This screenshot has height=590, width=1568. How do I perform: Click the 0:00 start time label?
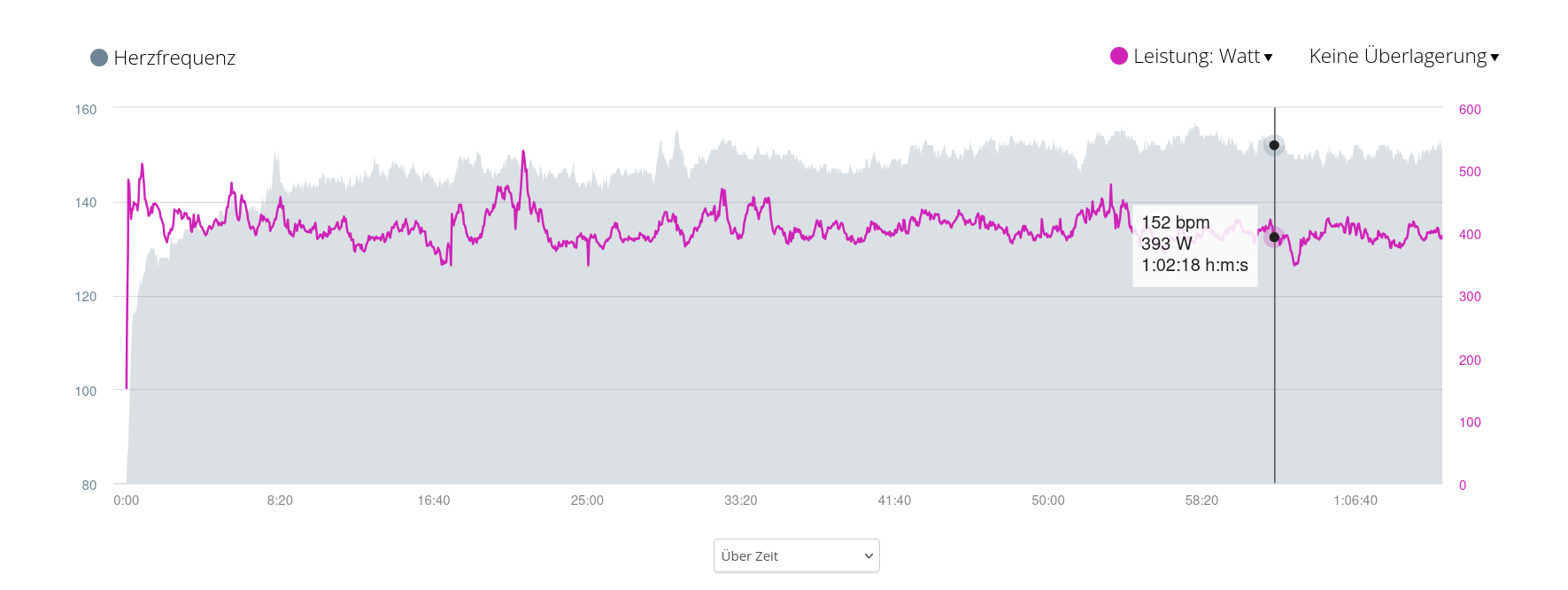point(127,501)
